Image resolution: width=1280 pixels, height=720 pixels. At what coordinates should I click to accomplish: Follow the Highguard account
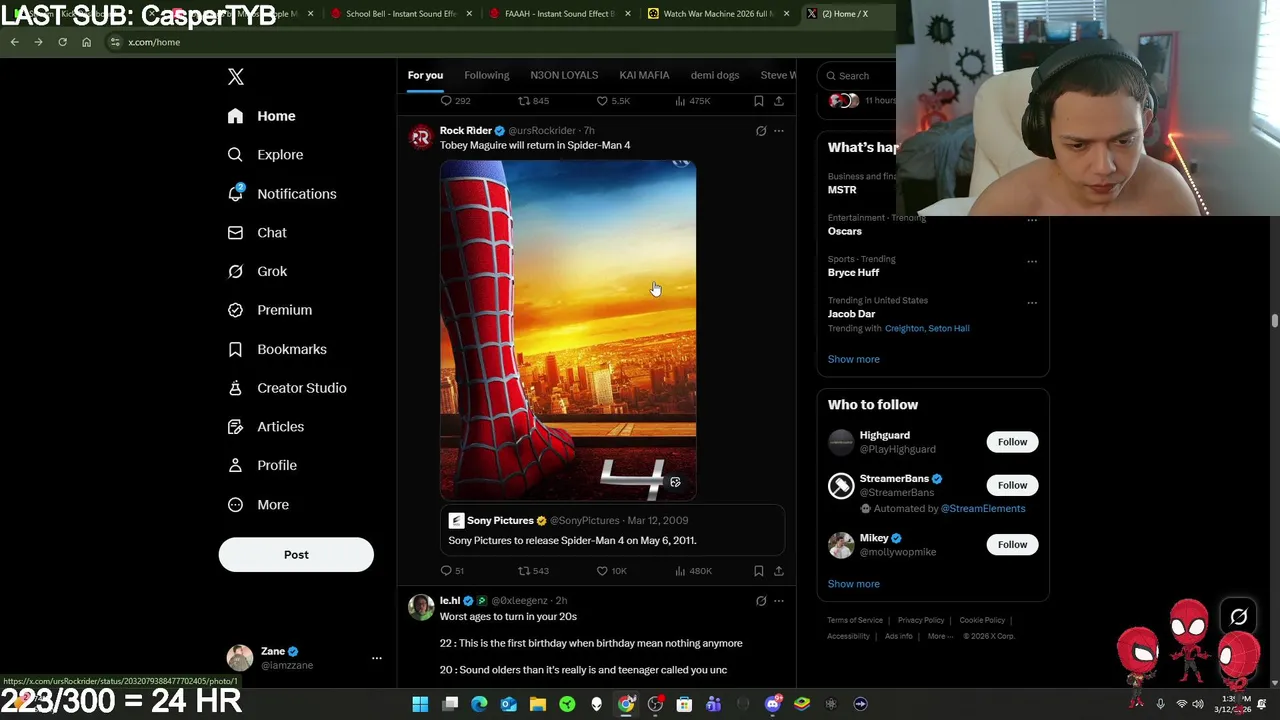click(x=1012, y=442)
